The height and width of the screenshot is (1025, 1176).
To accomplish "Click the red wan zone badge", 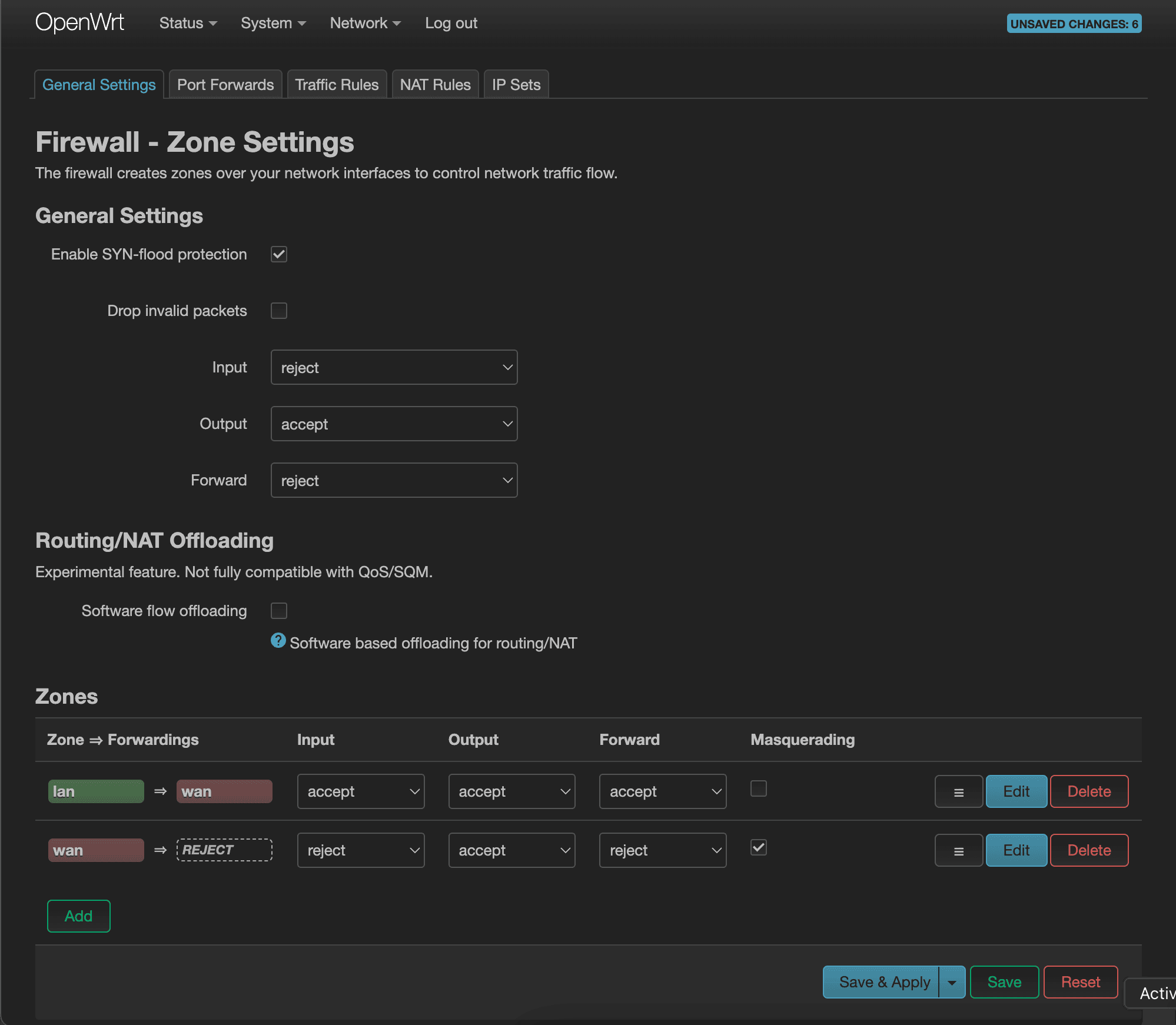I will click(96, 850).
